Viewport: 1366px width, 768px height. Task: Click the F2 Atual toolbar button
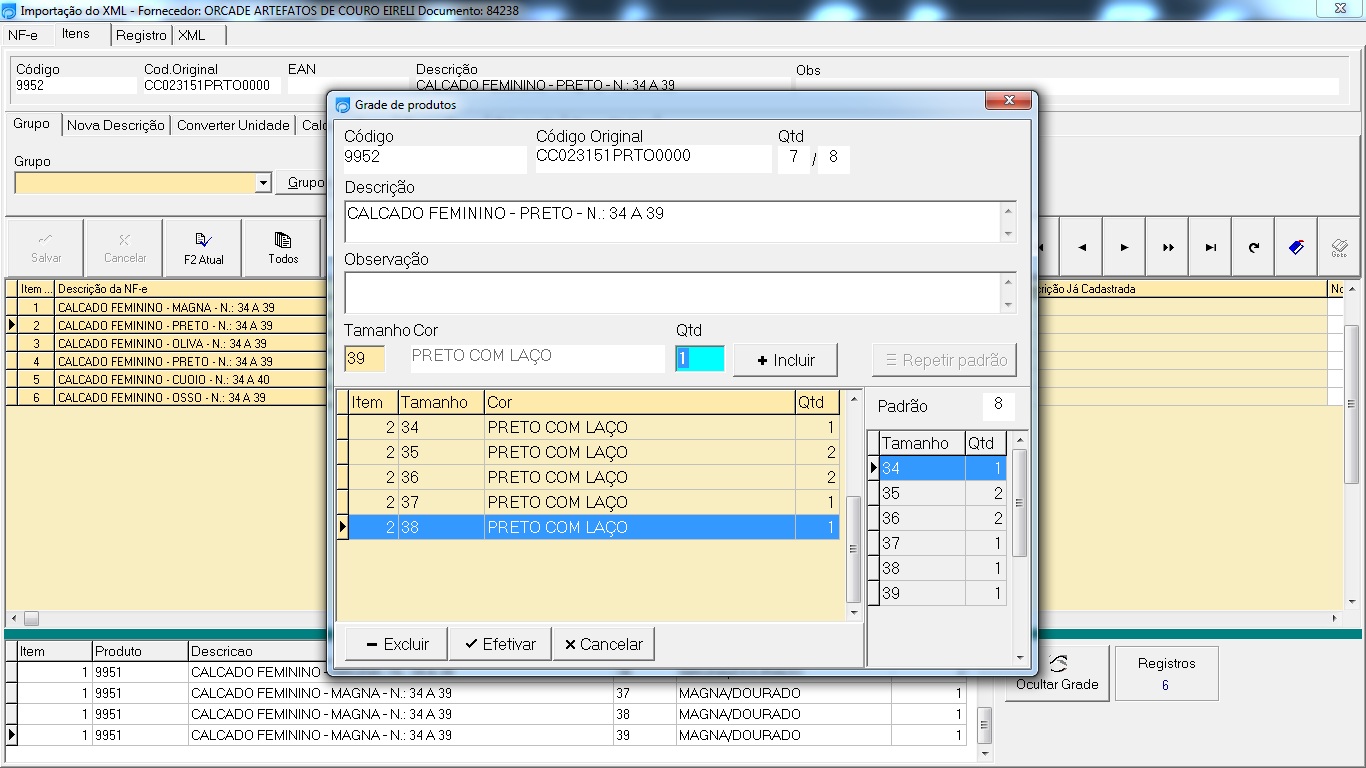(203, 248)
